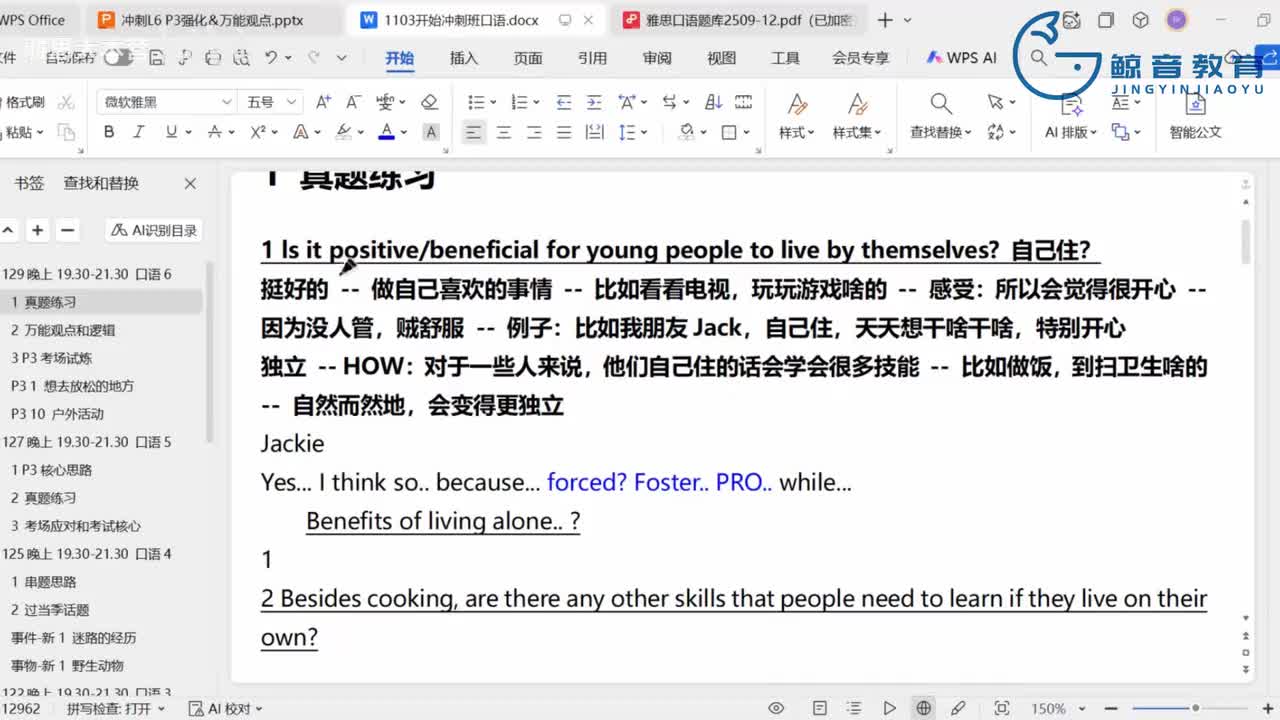Switch to the 插入 ribbon tab
This screenshot has height=720, width=1280.
click(x=464, y=58)
